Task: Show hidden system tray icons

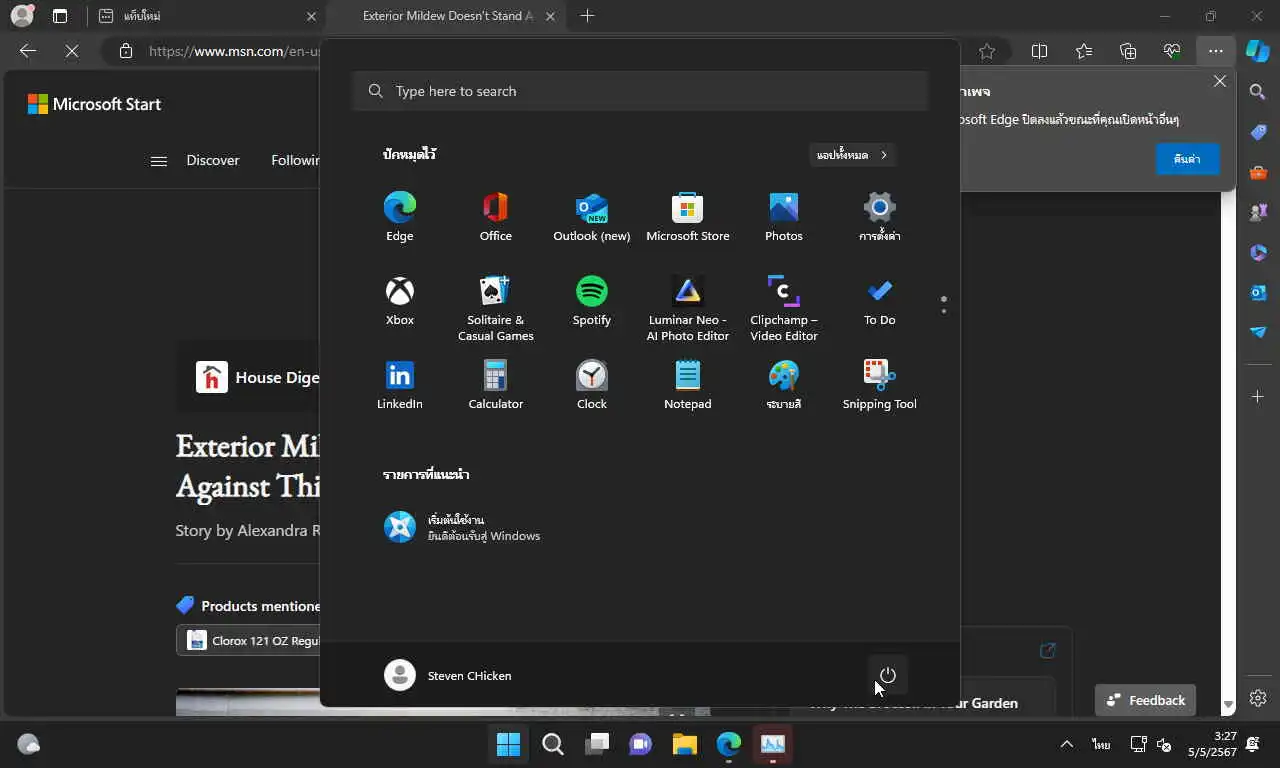Action: click(1066, 744)
